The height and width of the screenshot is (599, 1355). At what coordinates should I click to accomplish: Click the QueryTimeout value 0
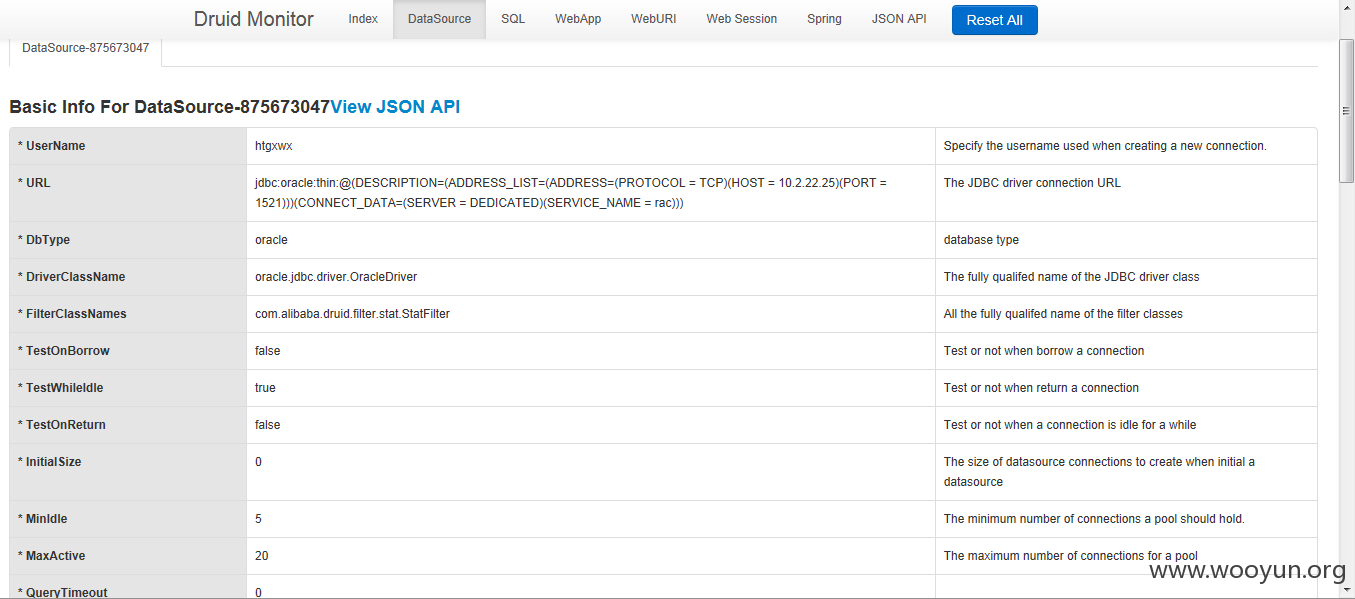[258, 592]
